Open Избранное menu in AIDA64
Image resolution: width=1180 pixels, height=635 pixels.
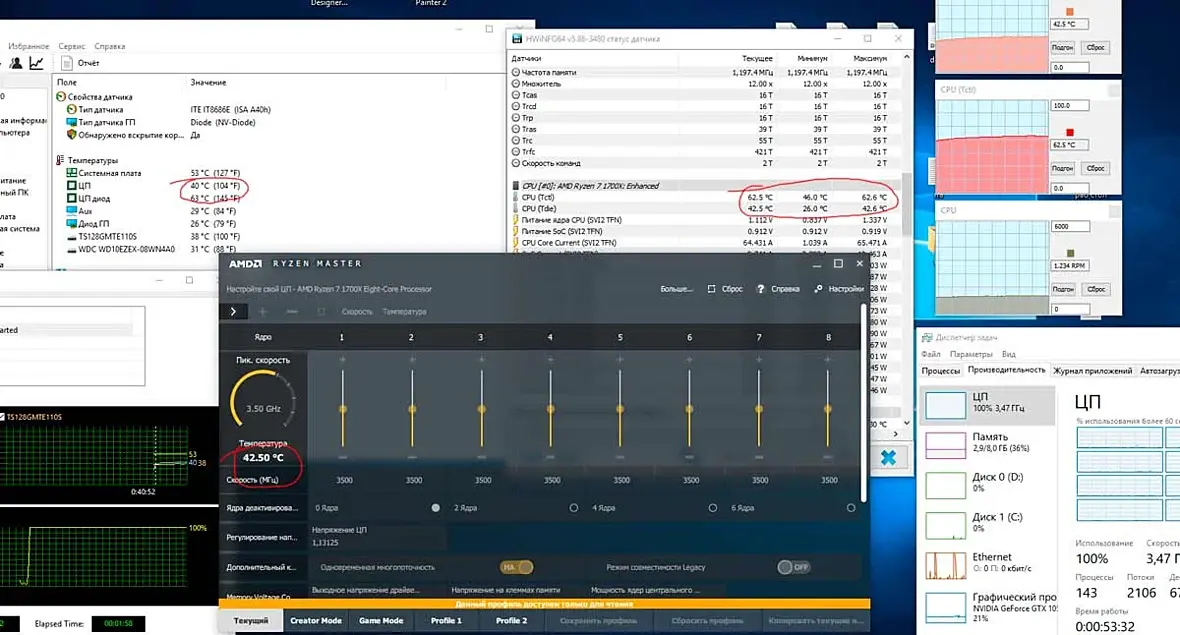(29, 46)
